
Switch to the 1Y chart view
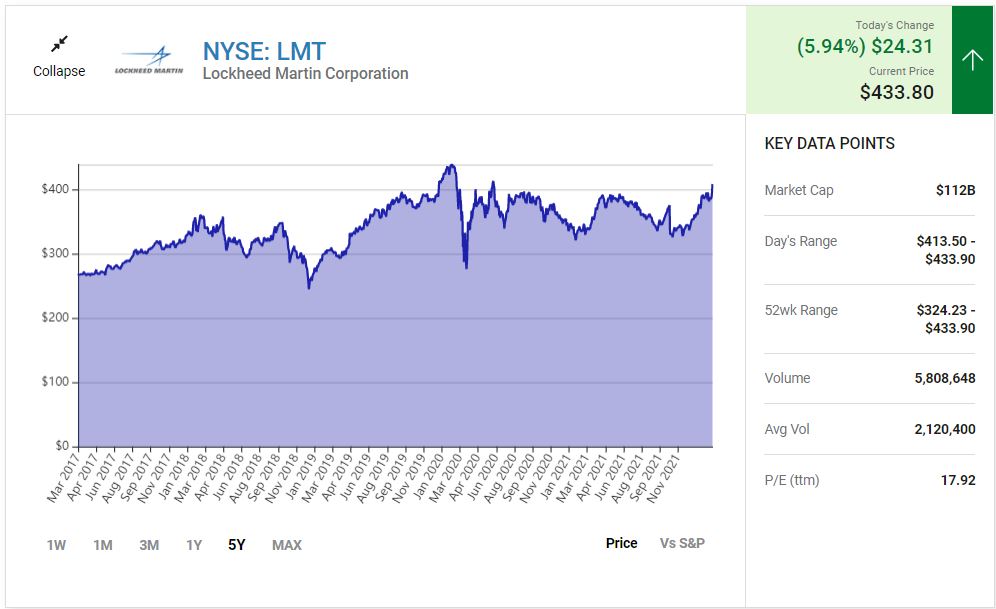[x=194, y=545]
